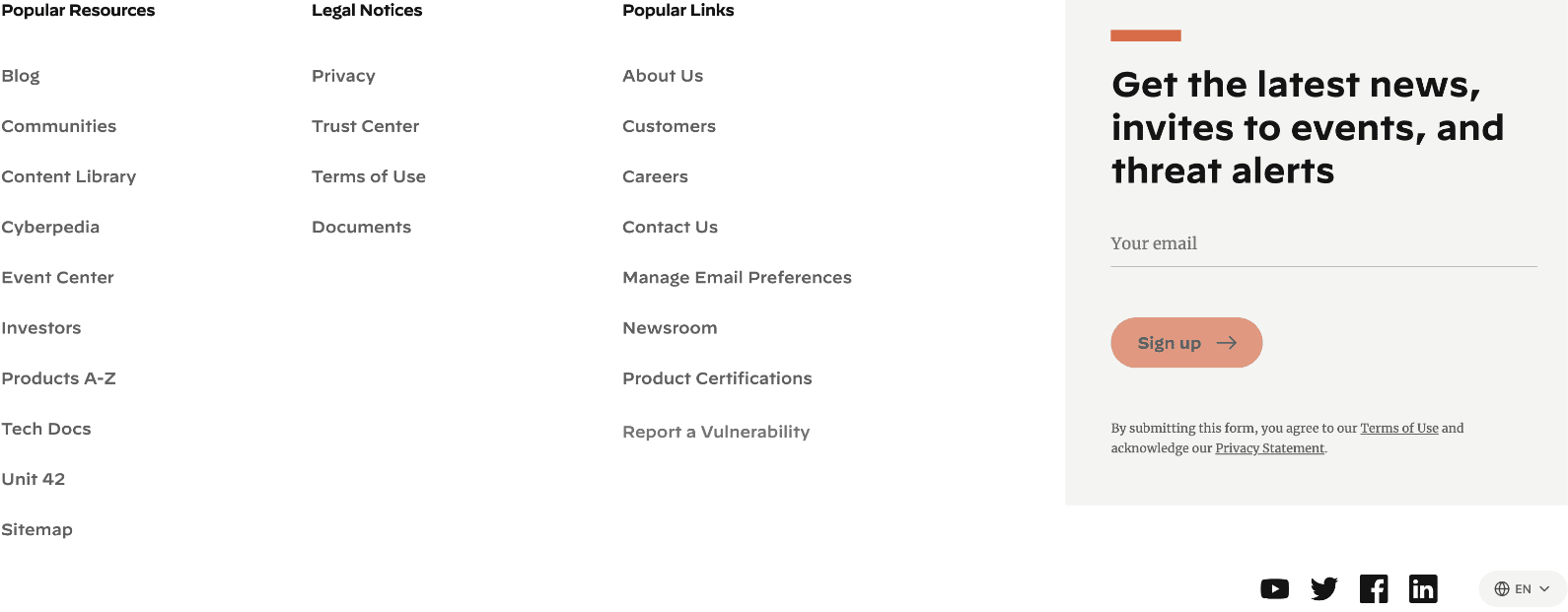1568x612 pixels.
Task: Navigate to the Blog page
Action: (21, 75)
